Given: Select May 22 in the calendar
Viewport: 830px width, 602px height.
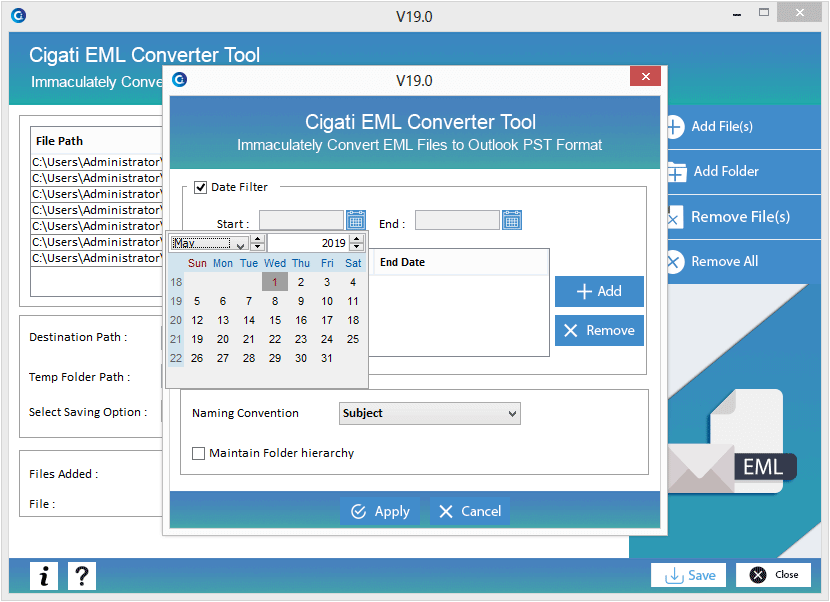Looking at the screenshot, I should click(x=275, y=339).
